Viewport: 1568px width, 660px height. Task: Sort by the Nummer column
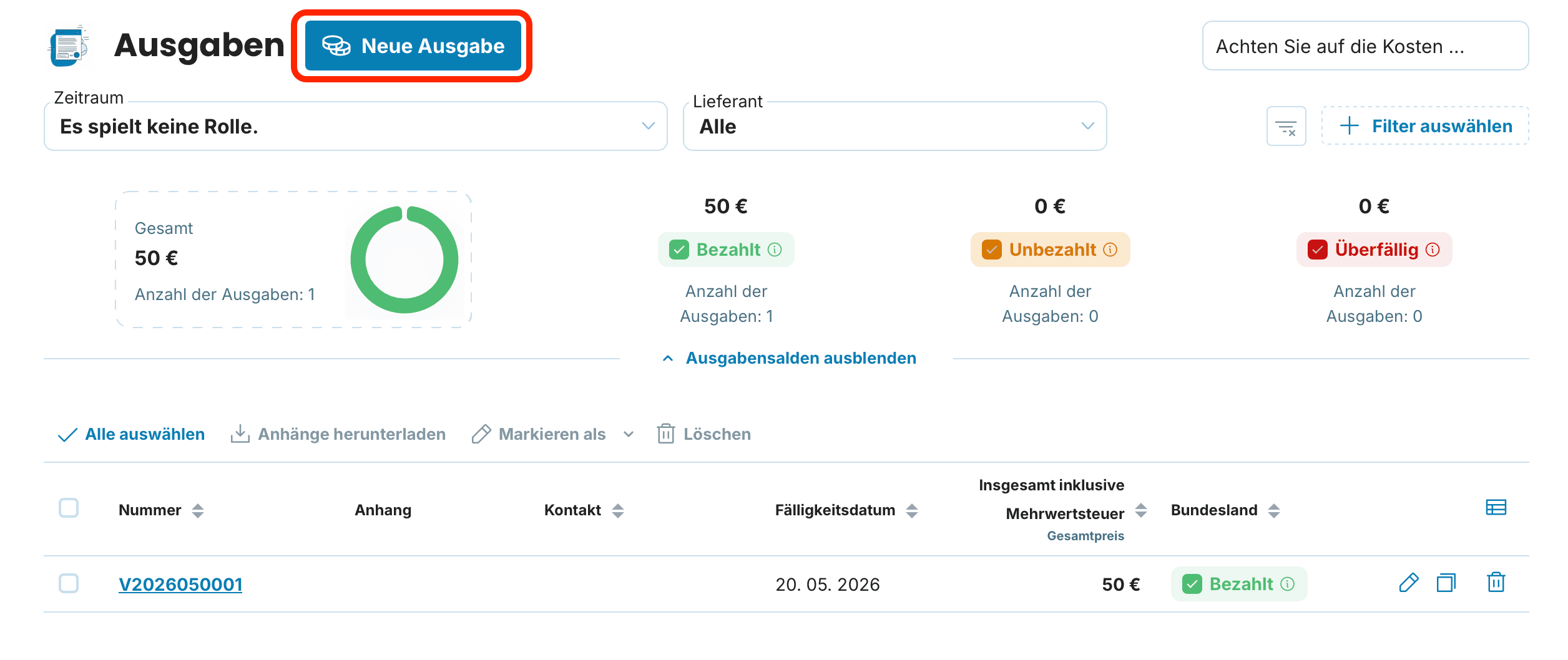pos(198,511)
